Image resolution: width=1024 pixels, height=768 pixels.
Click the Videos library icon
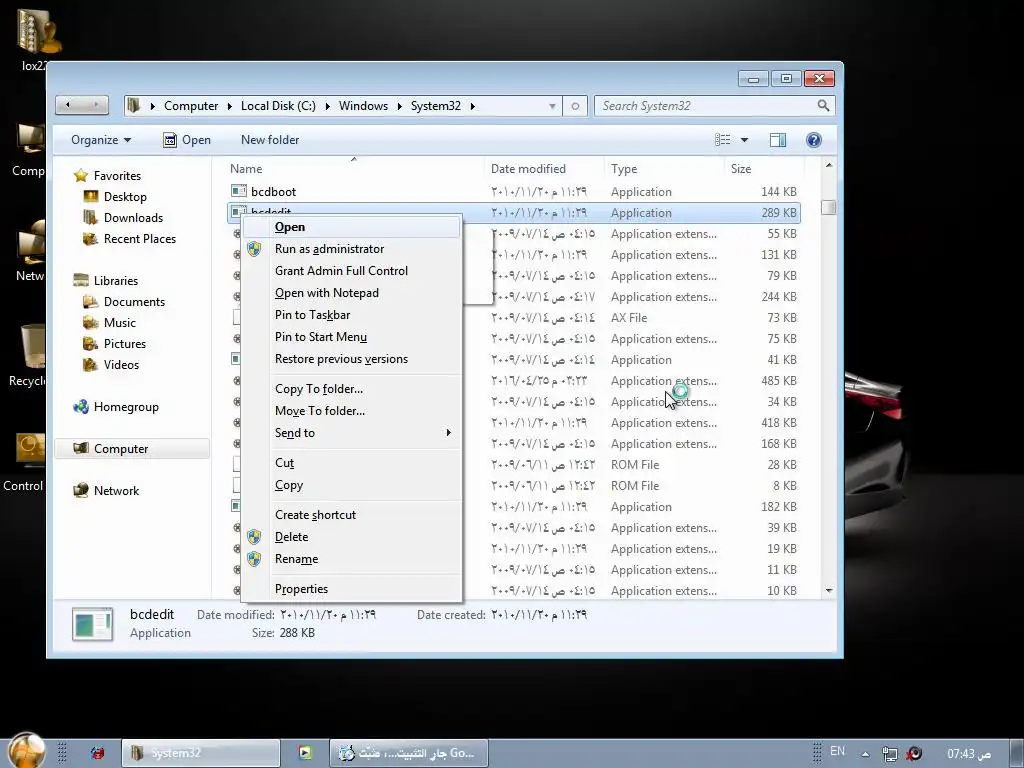[x=91, y=364]
